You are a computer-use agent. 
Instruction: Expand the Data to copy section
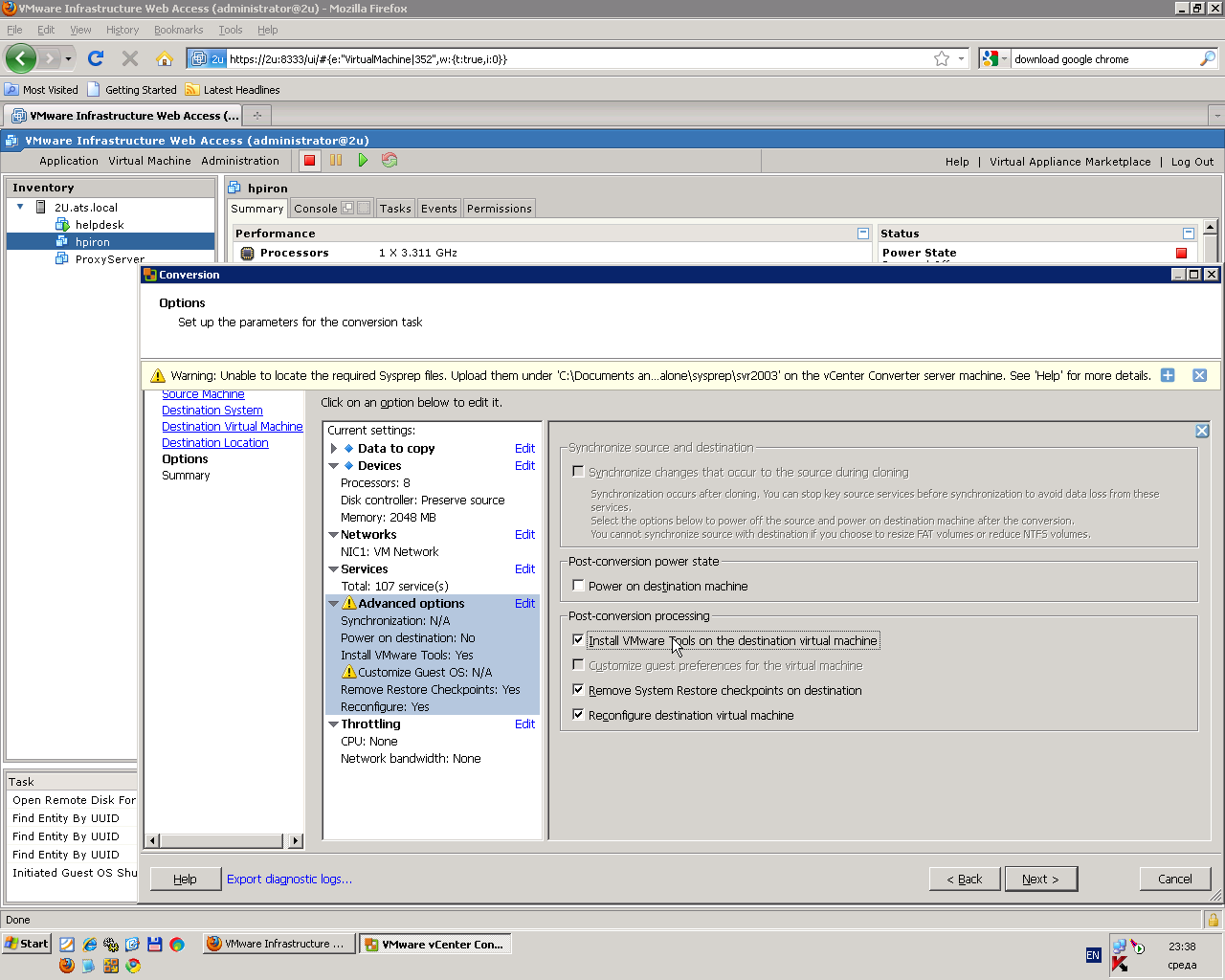334,448
